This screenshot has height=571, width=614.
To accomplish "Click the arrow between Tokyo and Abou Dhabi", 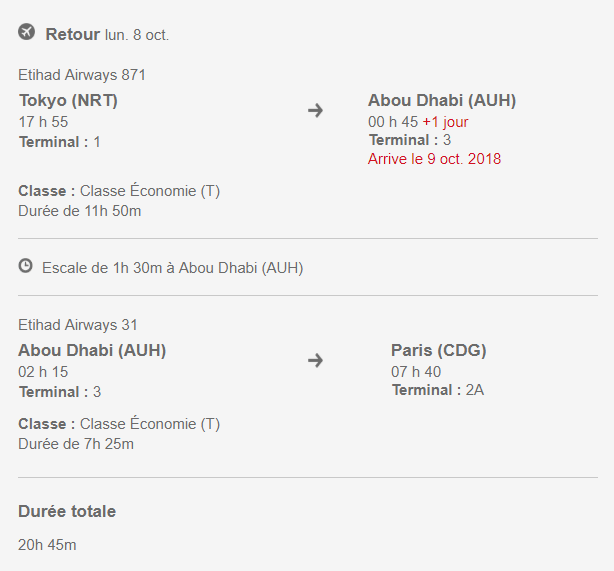I will pyautogui.click(x=315, y=110).
